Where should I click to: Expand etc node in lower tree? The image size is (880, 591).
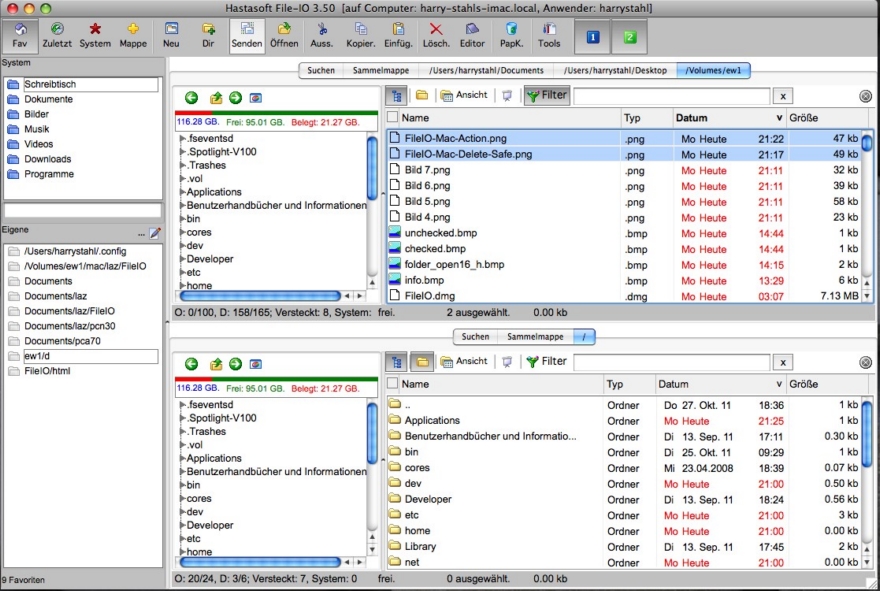point(182,539)
